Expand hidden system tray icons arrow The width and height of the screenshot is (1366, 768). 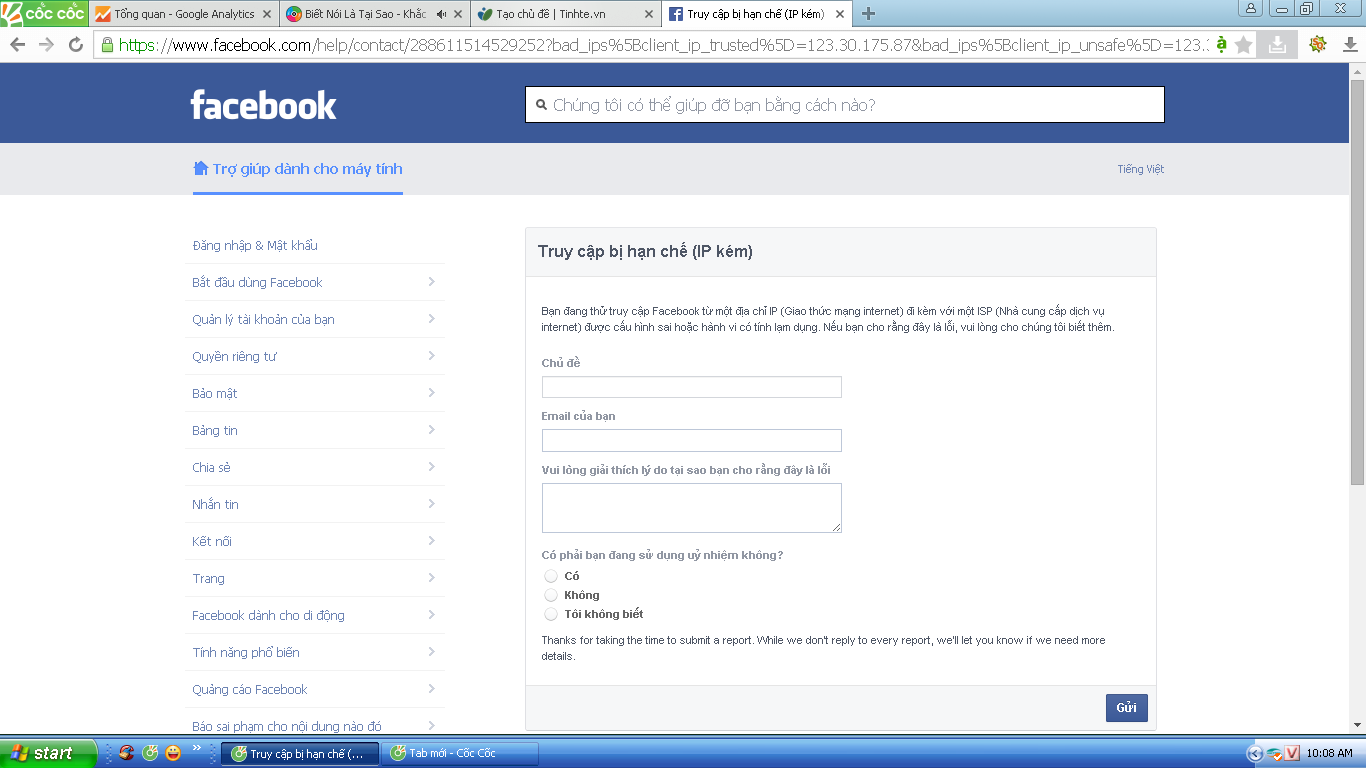click(1255, 753)
